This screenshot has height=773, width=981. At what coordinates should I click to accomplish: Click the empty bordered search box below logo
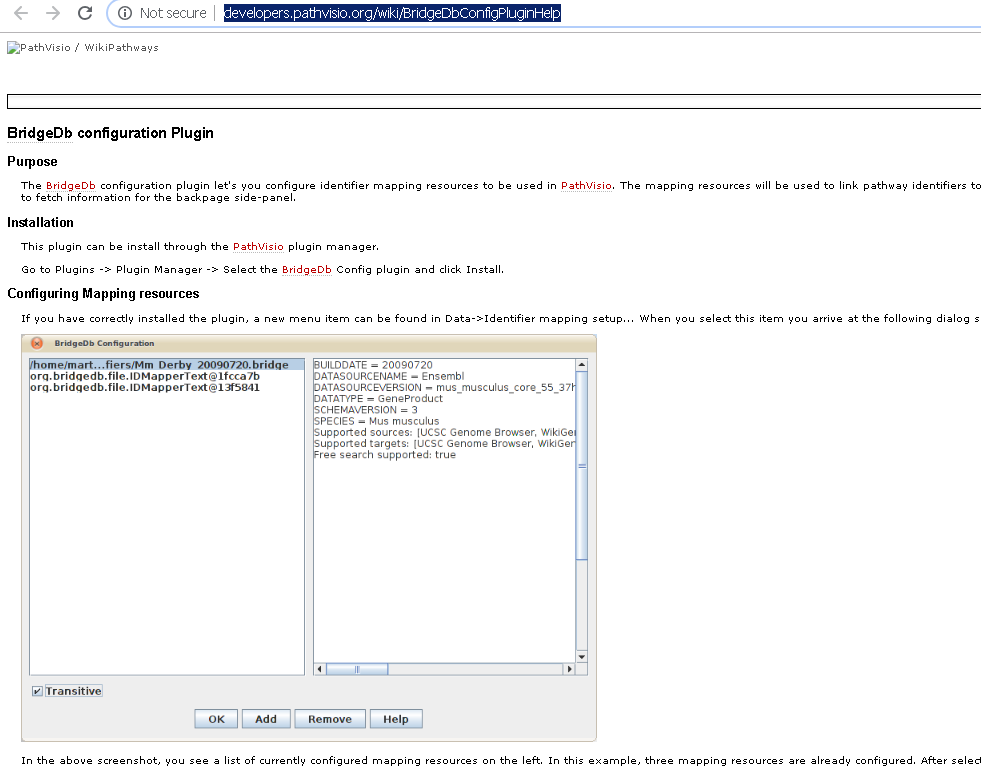494,101
